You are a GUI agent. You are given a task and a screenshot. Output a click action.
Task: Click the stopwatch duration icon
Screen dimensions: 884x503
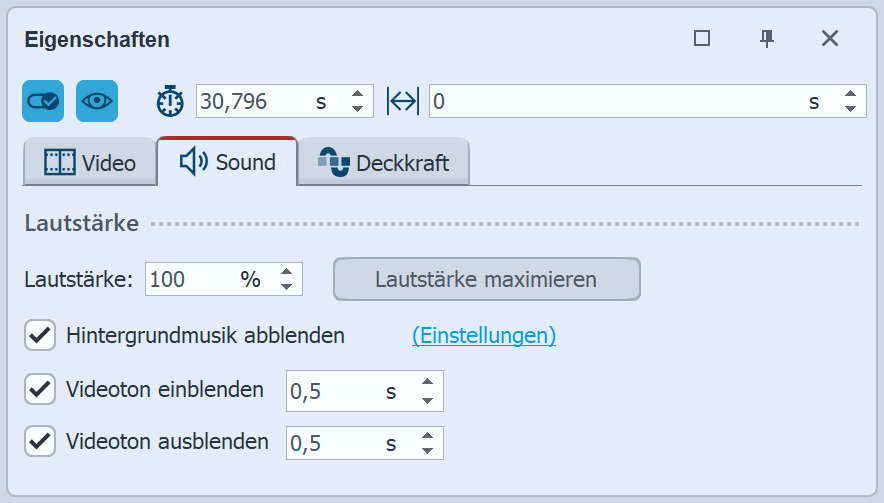(171, 101)
